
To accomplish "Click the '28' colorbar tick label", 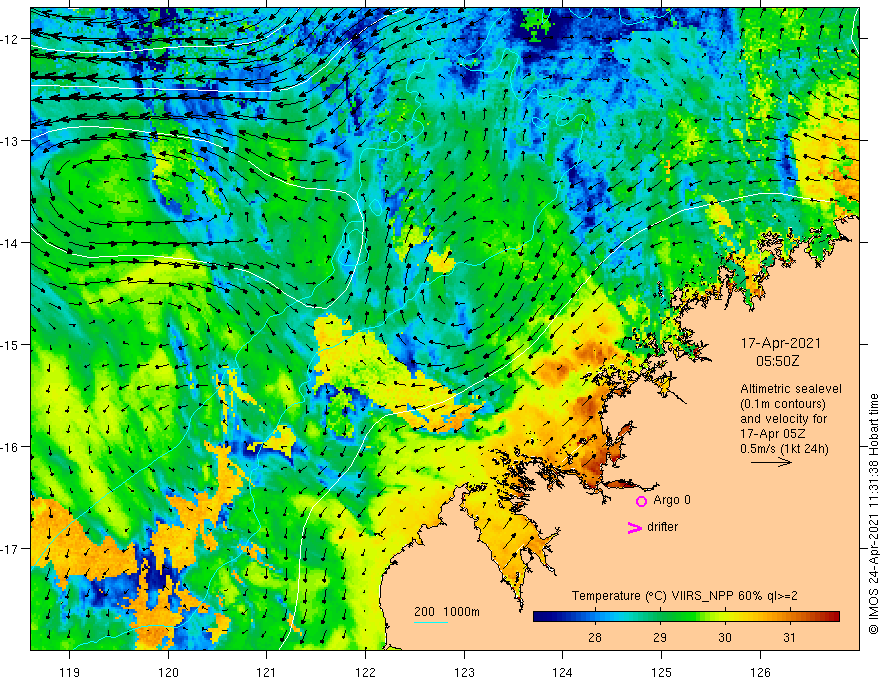I will [595, 637].
